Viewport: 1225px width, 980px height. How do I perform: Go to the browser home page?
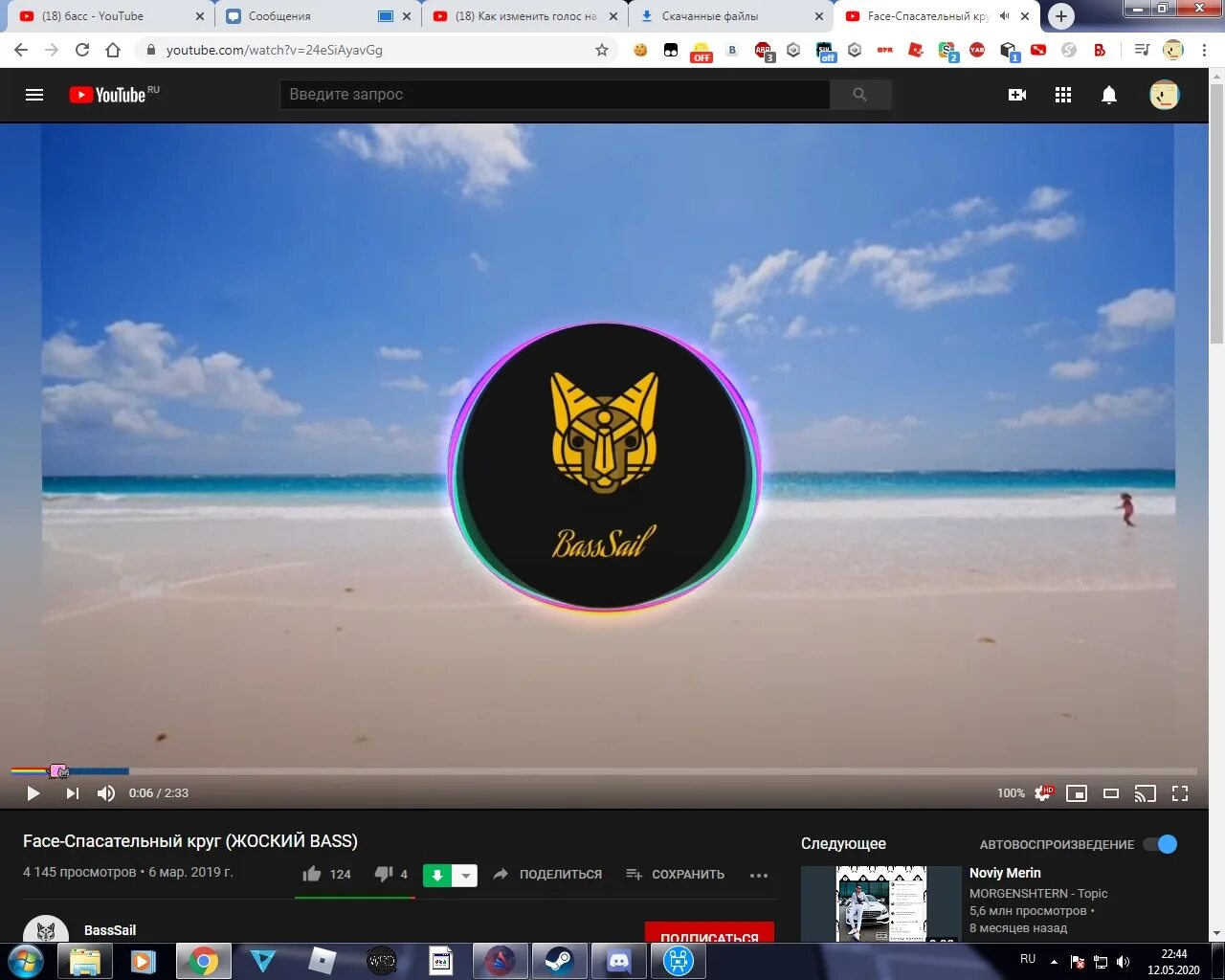coord(113,50)
